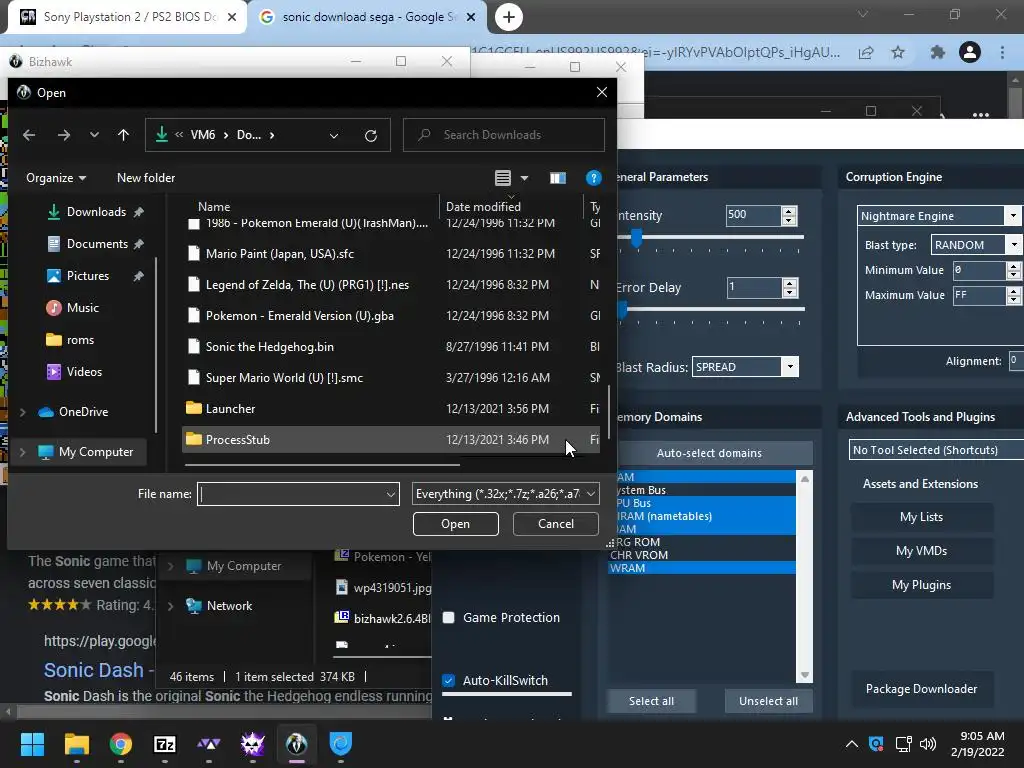
Task: Go up one folder level
Action: click(123, 135)
